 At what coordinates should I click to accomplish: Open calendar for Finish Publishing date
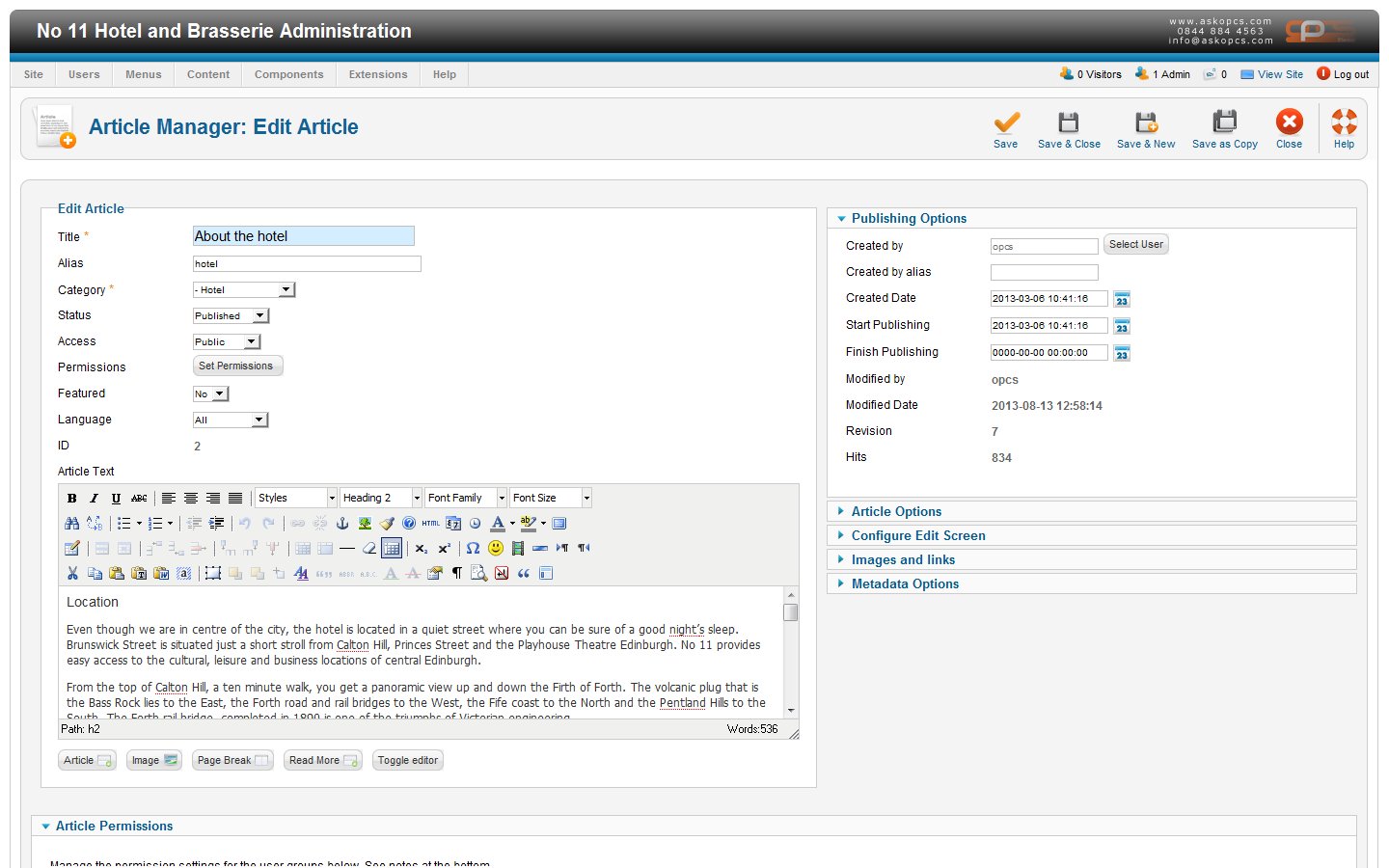1122,353
